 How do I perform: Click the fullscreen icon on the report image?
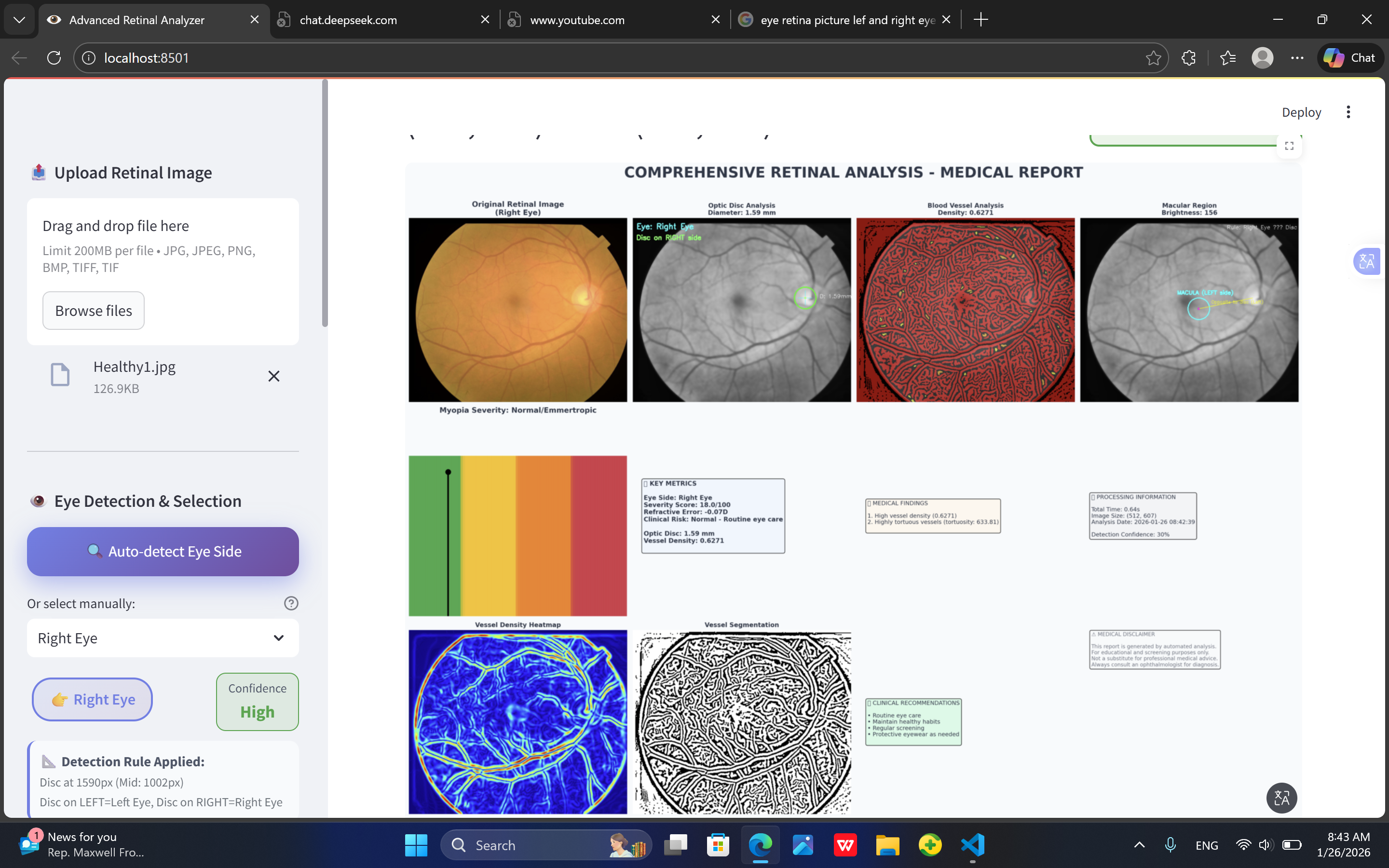pos(1289,146)
